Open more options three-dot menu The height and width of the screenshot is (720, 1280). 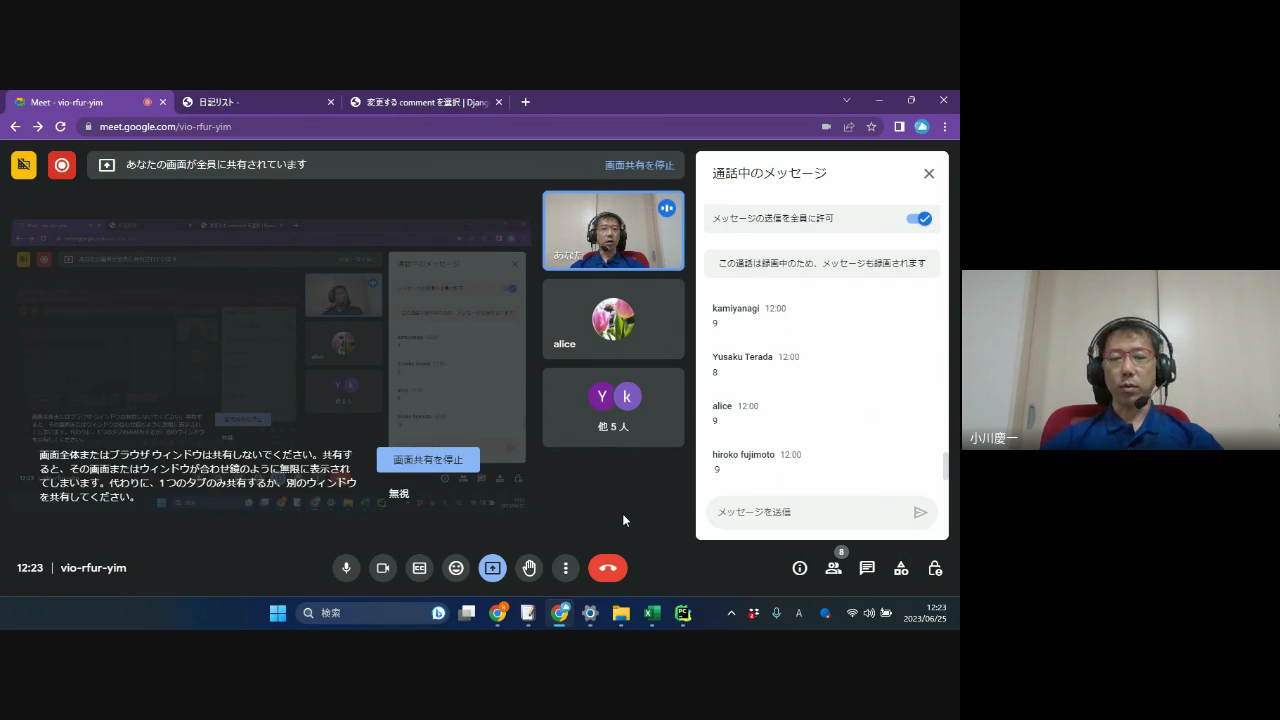coord(565,568)
